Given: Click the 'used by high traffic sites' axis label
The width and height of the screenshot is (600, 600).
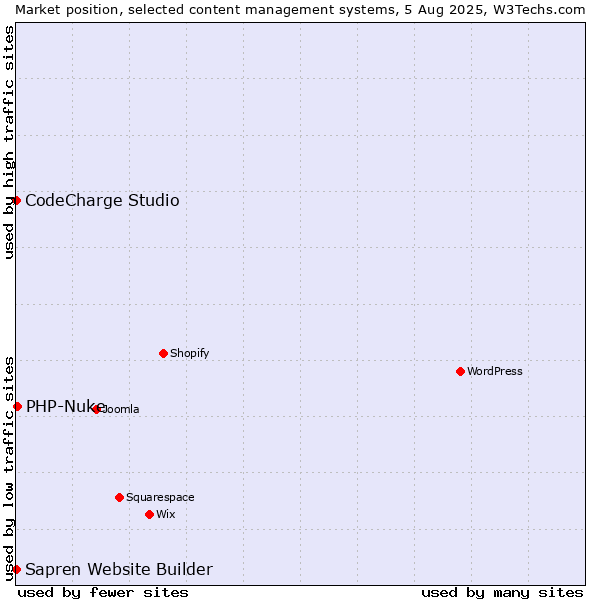Looking at the screenshot, I should coord(8,142).
